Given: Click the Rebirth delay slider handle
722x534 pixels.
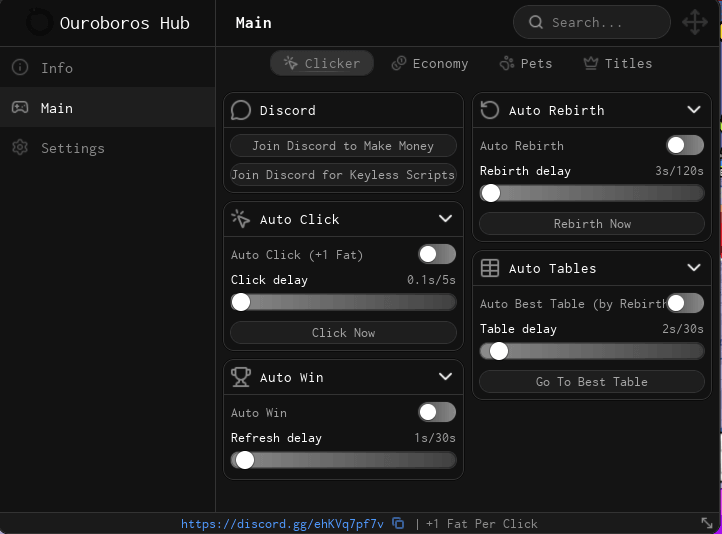Looking at the screenshot, I should click(x=490, y=193).
